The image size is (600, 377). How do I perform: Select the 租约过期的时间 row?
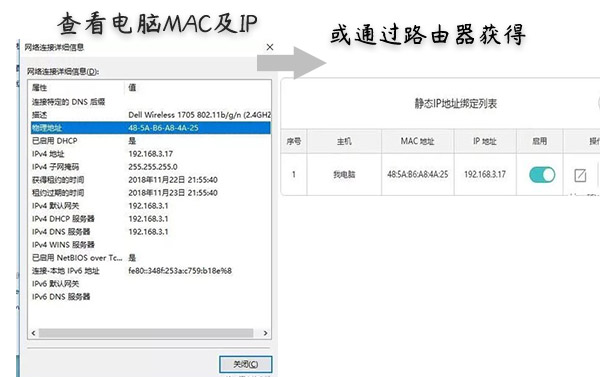(x=150, y=193)
